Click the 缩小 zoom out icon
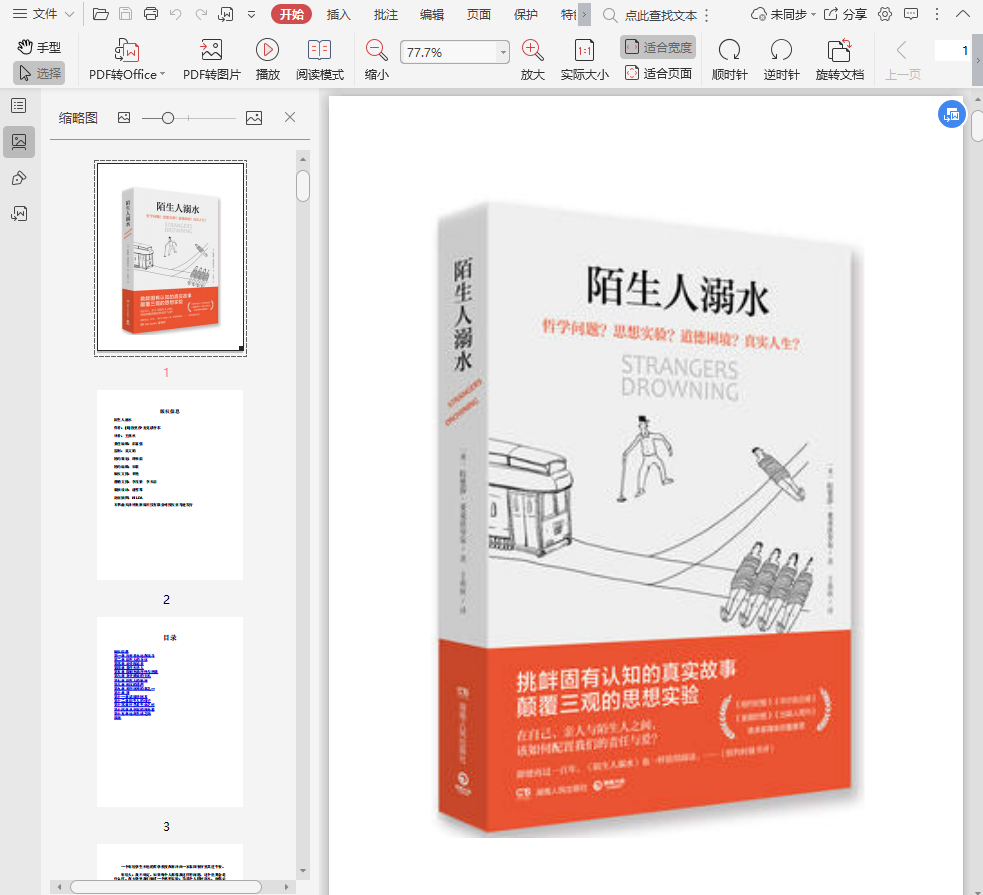Image resolution: width=983 pixels, height=895 pixels. point(377,51)
